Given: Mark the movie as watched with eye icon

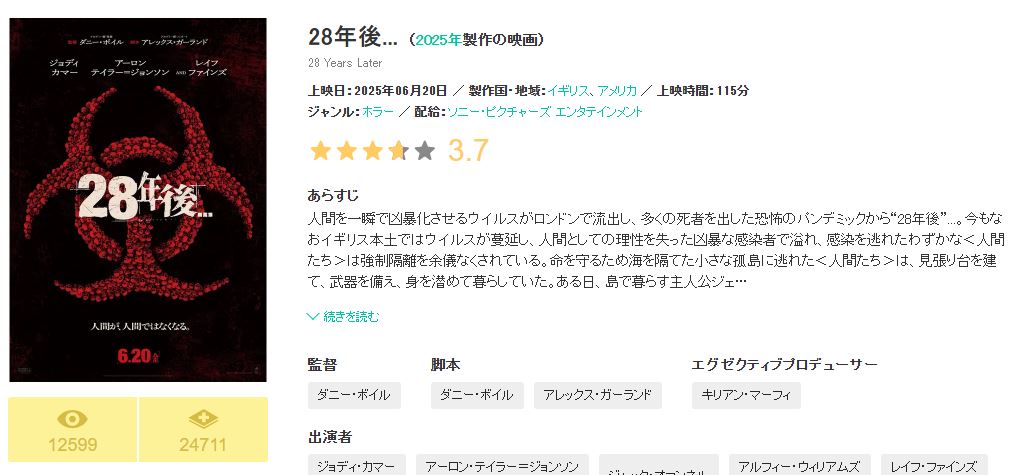Looking at the screenshot, I should (72, 430).
